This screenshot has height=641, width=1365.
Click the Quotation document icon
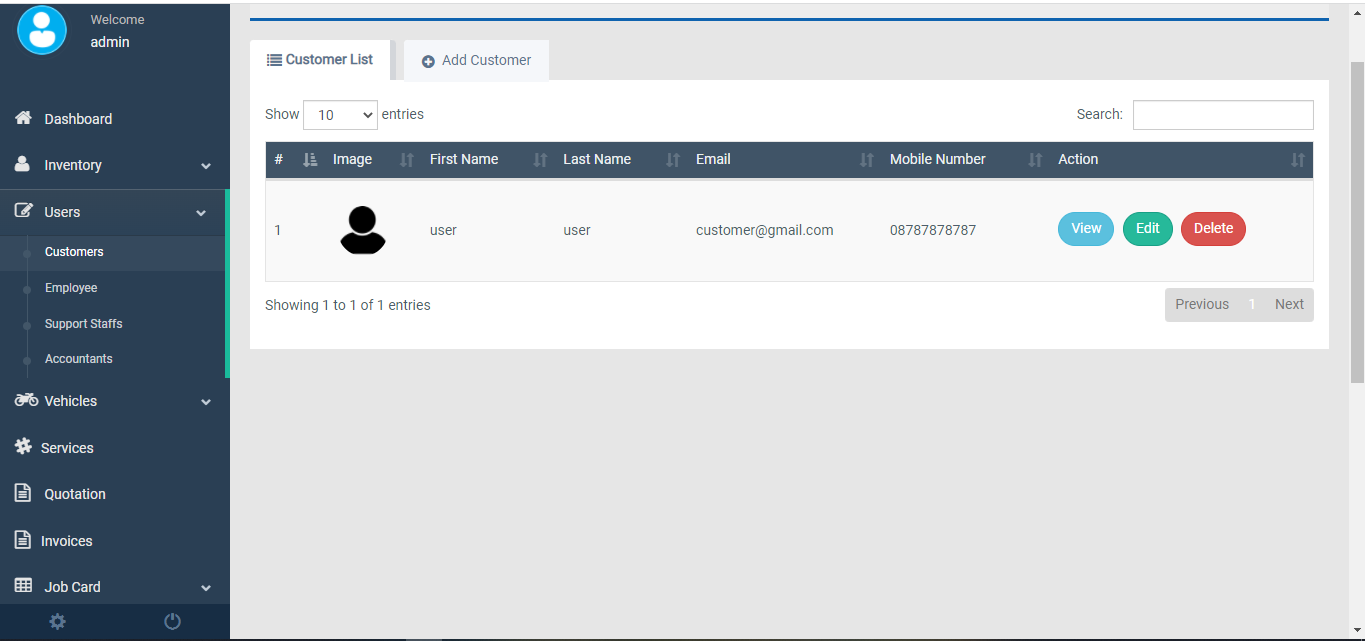click(x=23, y=493)
